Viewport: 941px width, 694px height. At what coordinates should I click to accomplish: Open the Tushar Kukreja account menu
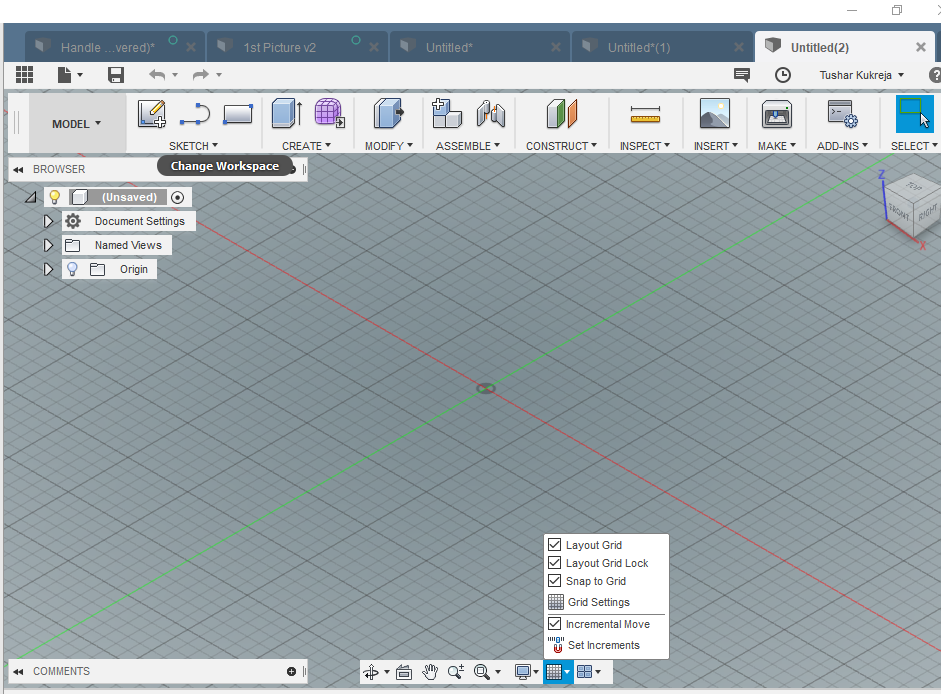862,75
